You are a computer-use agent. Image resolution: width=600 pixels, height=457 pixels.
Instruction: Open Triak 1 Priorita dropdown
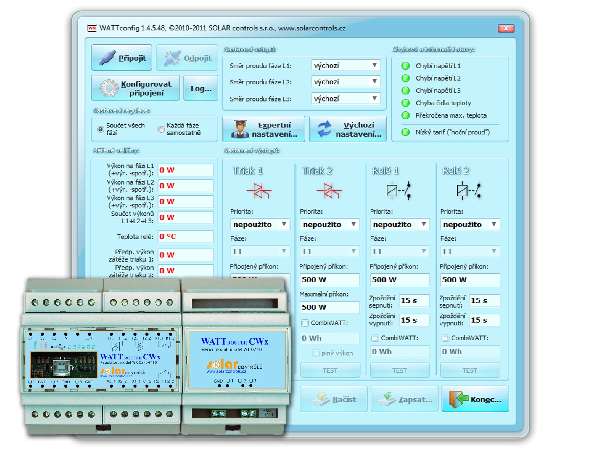coord(259,224)
